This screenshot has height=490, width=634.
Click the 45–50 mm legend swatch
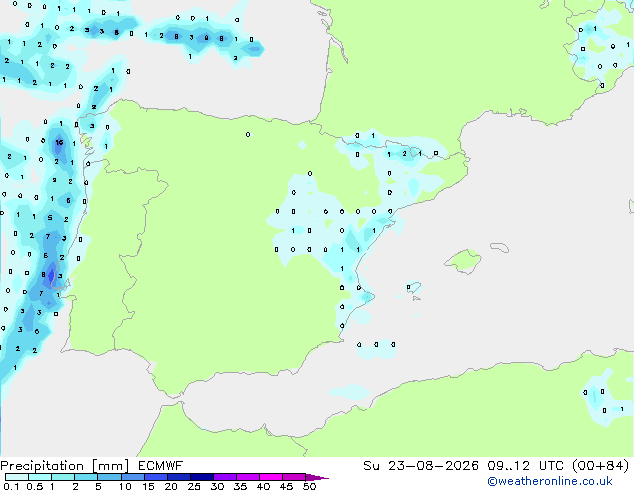click(x=294, y=477)
